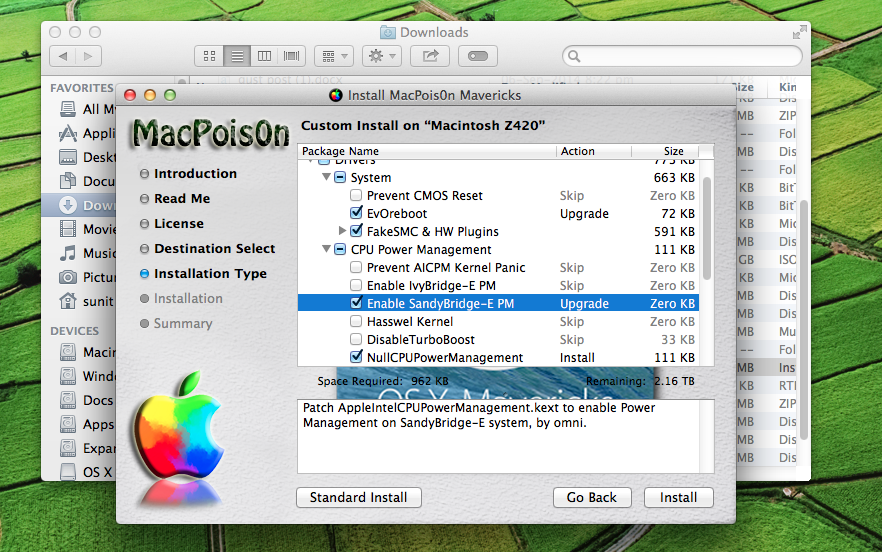
Task: Uncheck FakeSMC & HW Plugins
Action: [x=356, y=231]
